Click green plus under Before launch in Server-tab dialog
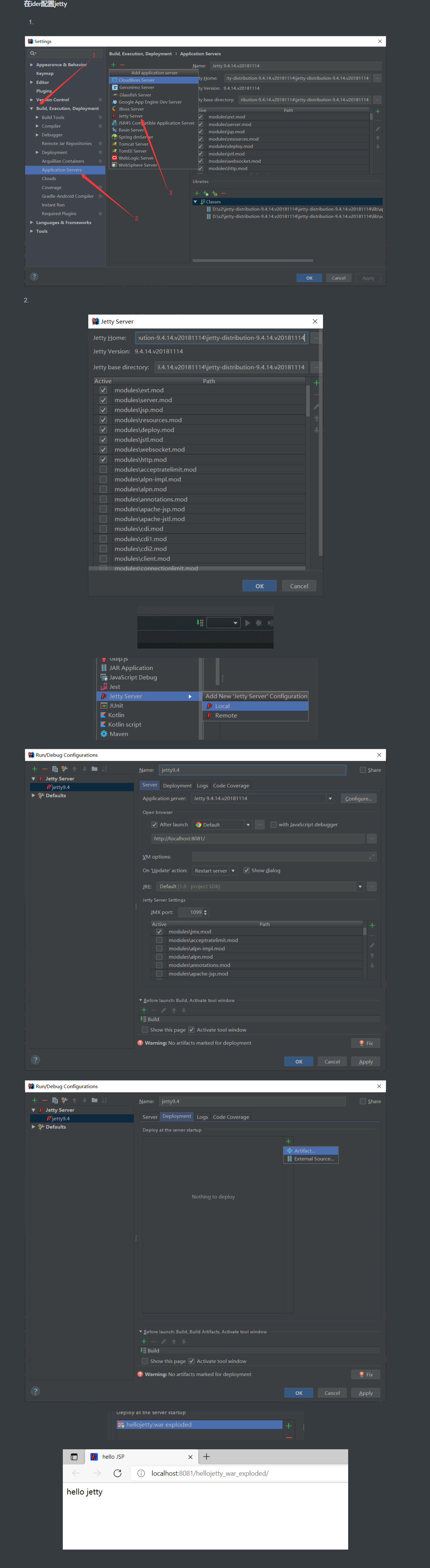 click(x=144, y=1010)
